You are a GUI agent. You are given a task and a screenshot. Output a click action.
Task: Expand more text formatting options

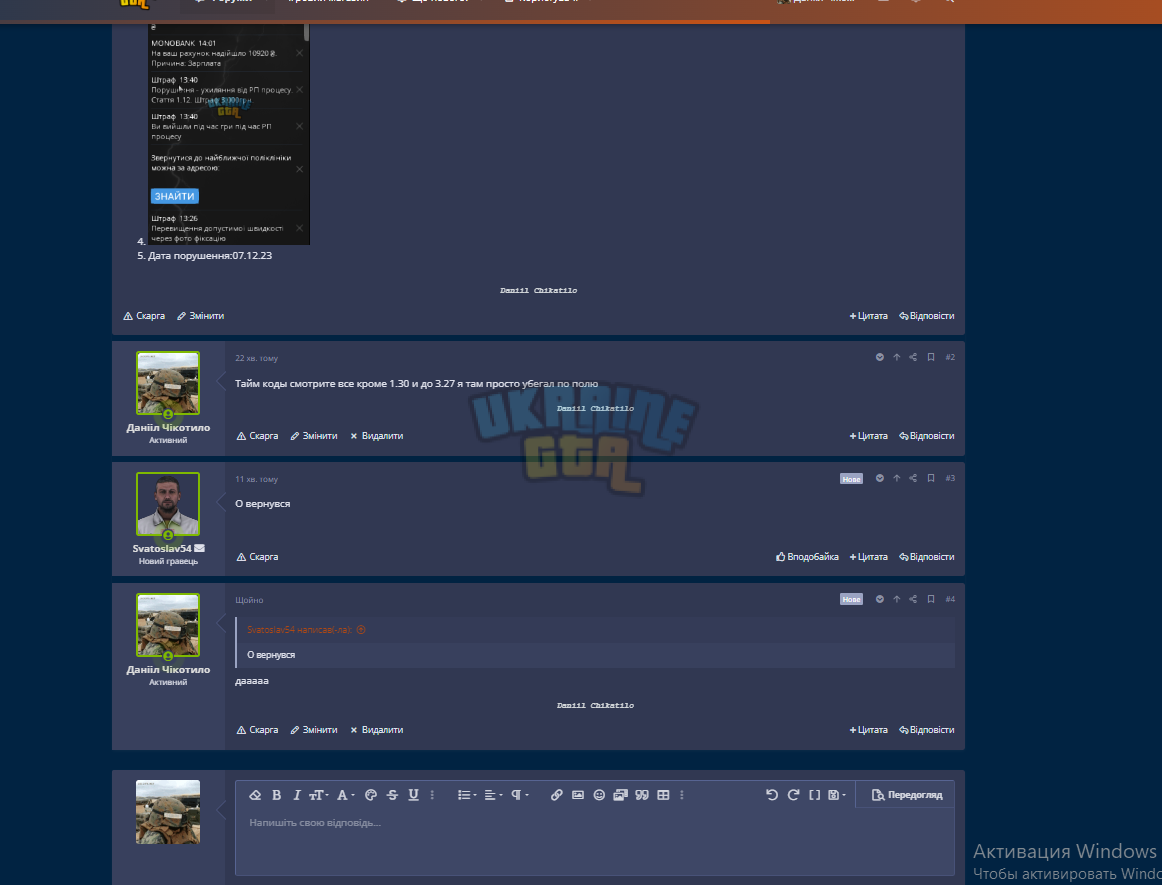pyautogui.click(x=432, y=795)
